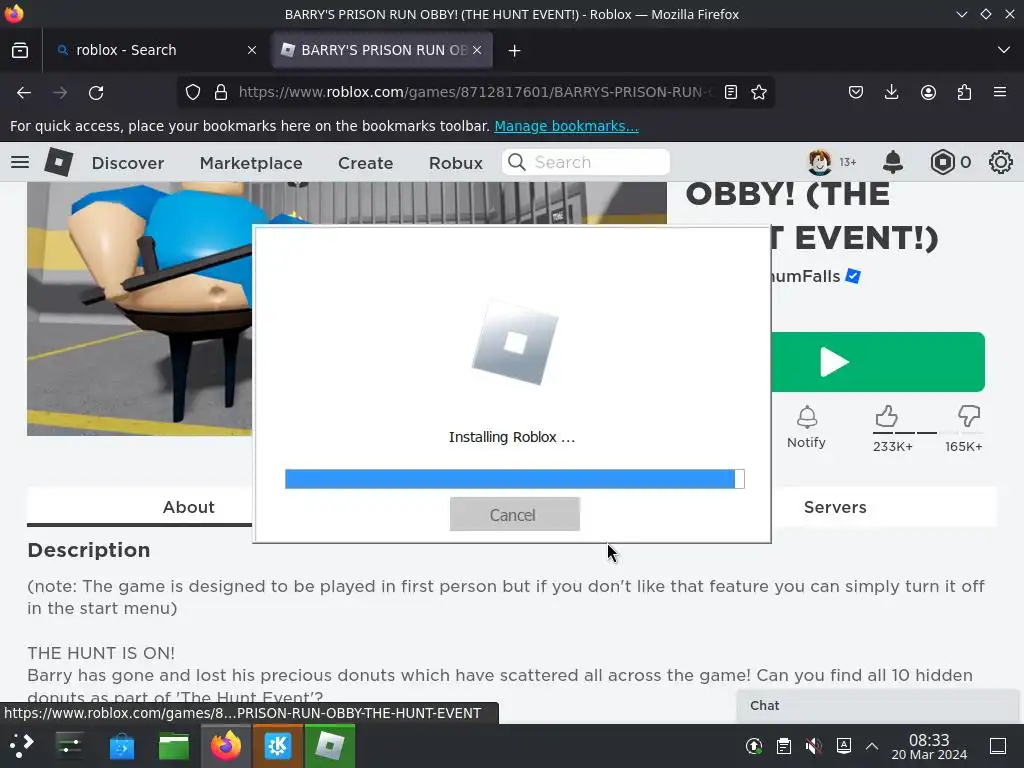This screenshot has height=768, width=1024.
Task: Open System Settings from taskbar
Action: 69,745
